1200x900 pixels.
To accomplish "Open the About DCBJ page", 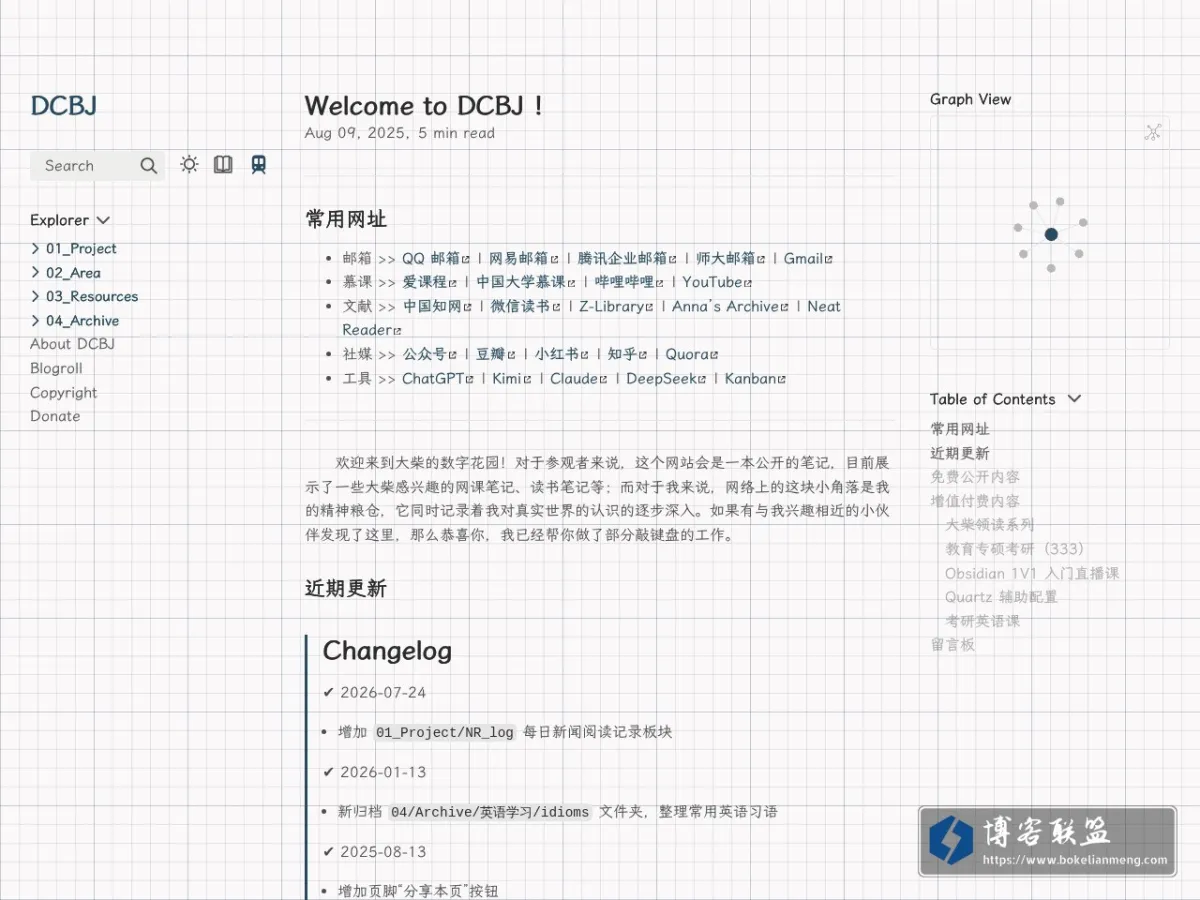I will [72, 344].
